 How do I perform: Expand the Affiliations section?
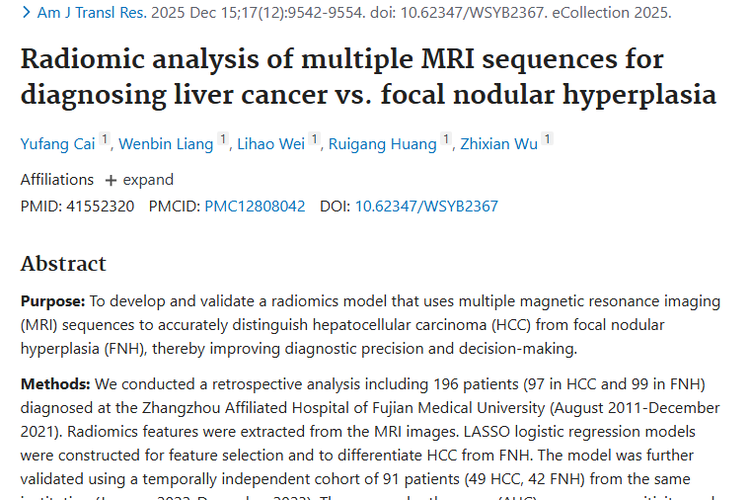(139, 180)
